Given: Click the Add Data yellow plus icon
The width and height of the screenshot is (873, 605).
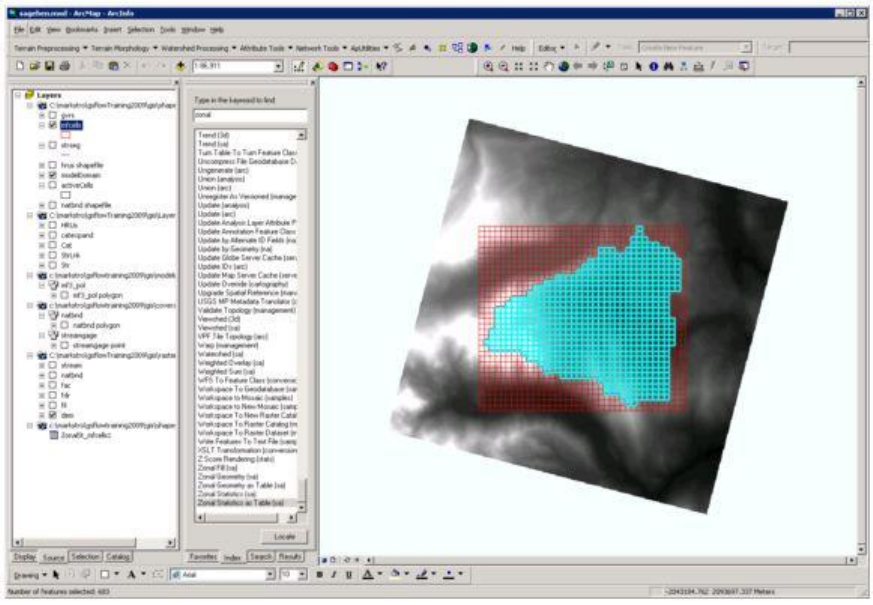Looking at the screenshot, I should pos(180,66).
